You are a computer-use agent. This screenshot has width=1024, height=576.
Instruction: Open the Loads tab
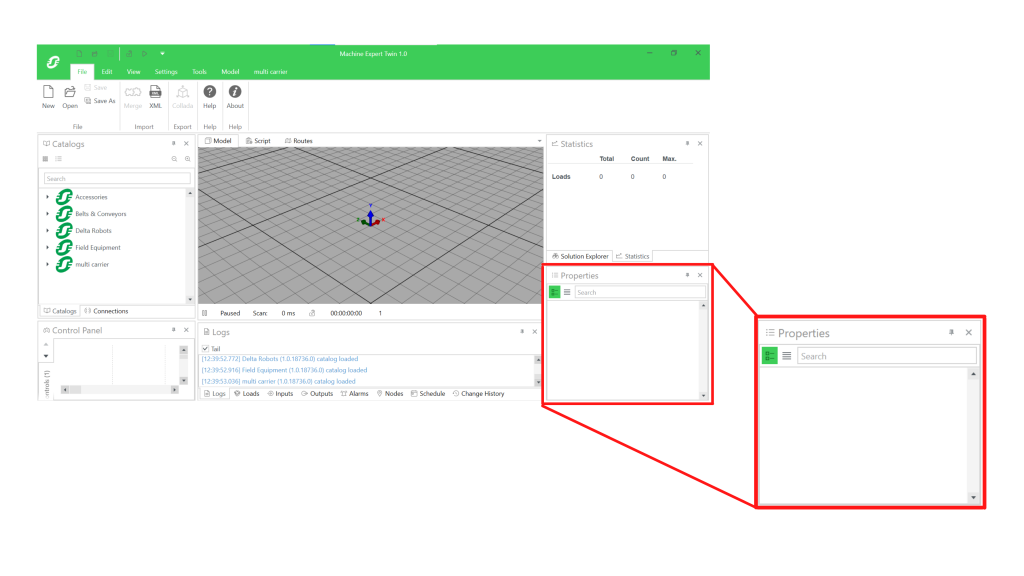point(246,394)
